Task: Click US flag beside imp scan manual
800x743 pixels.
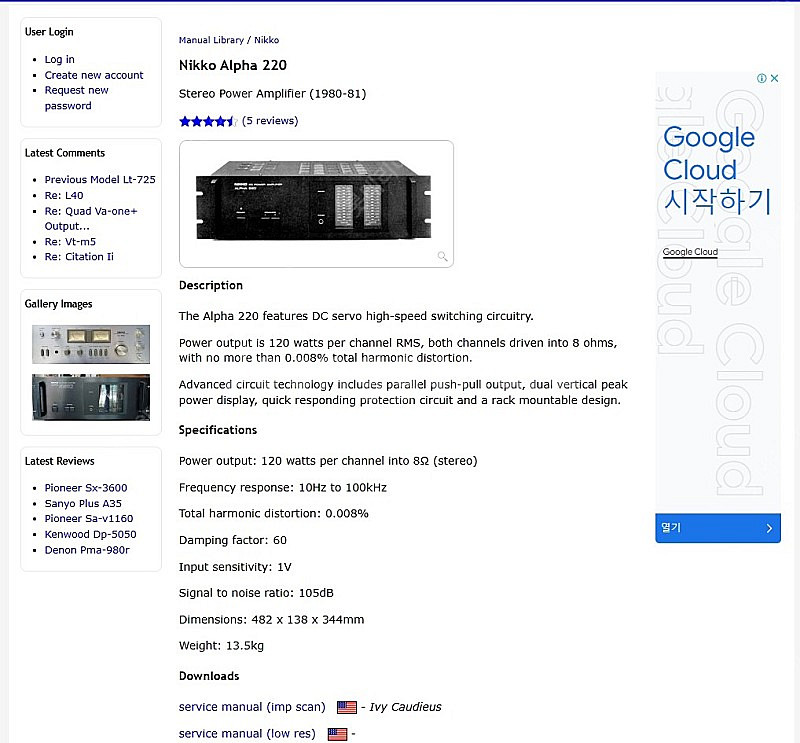Action: pos(347,707)
